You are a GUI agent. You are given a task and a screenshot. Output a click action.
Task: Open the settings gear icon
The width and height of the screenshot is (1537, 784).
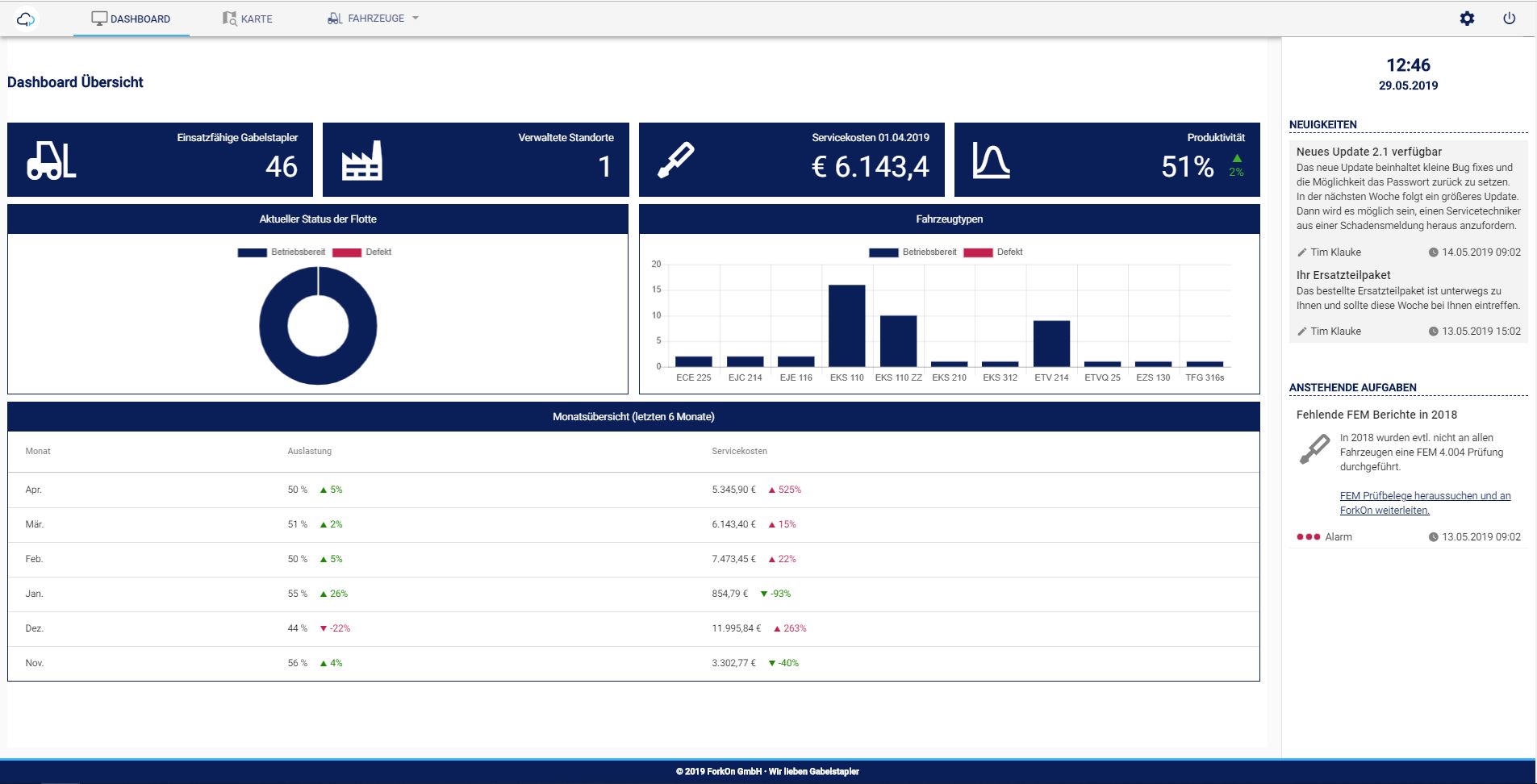pos(1467,19)
